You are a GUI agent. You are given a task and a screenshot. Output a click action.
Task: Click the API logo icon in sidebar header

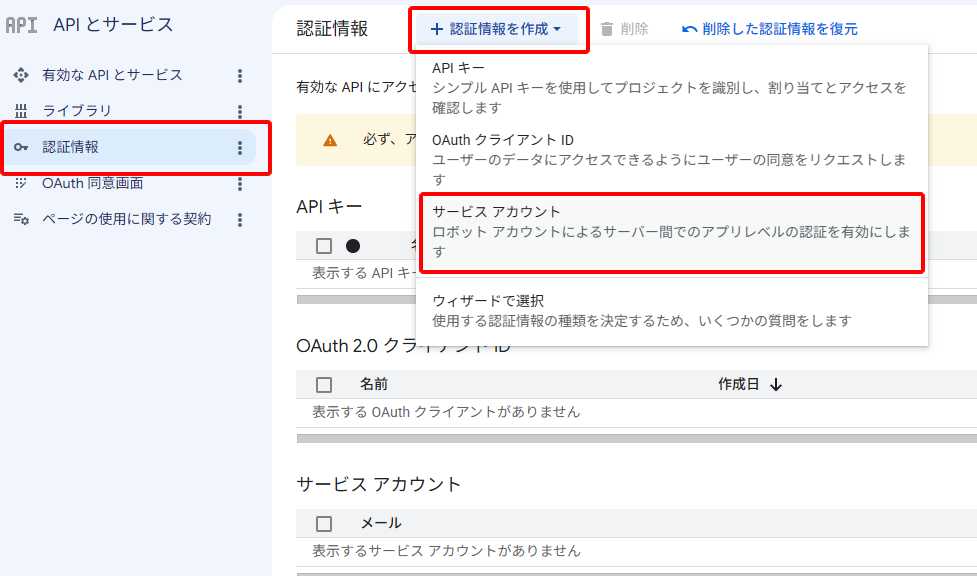[x=21, y=25]
